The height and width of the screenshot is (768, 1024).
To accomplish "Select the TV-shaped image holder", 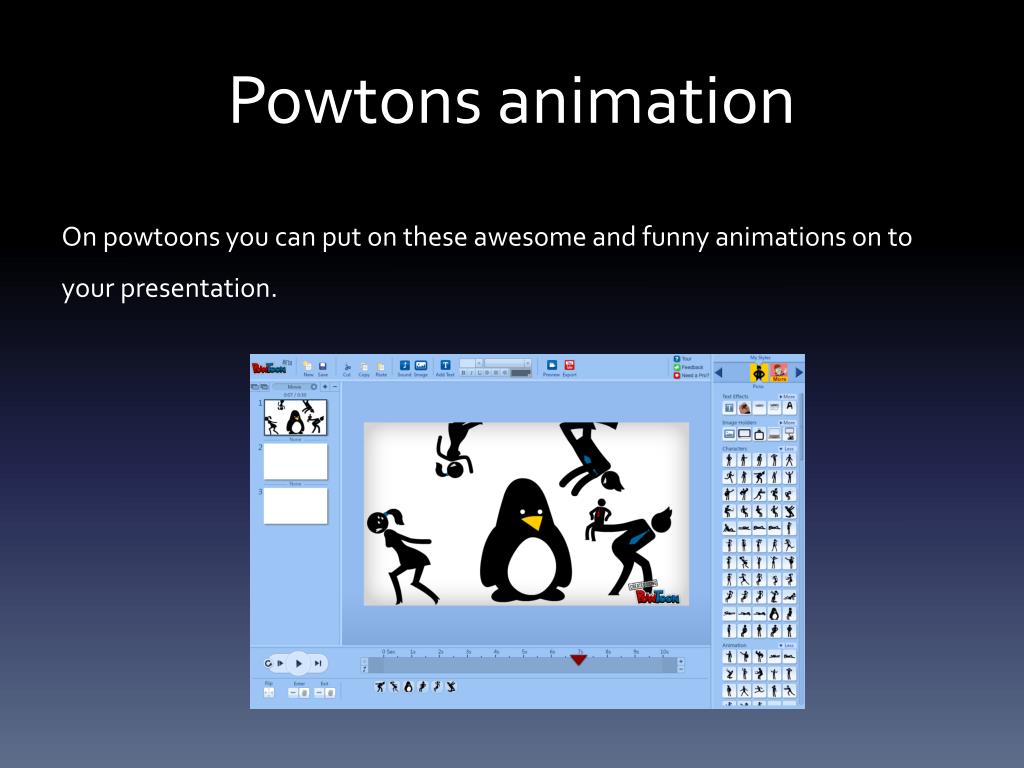I will tap(759, 434).
